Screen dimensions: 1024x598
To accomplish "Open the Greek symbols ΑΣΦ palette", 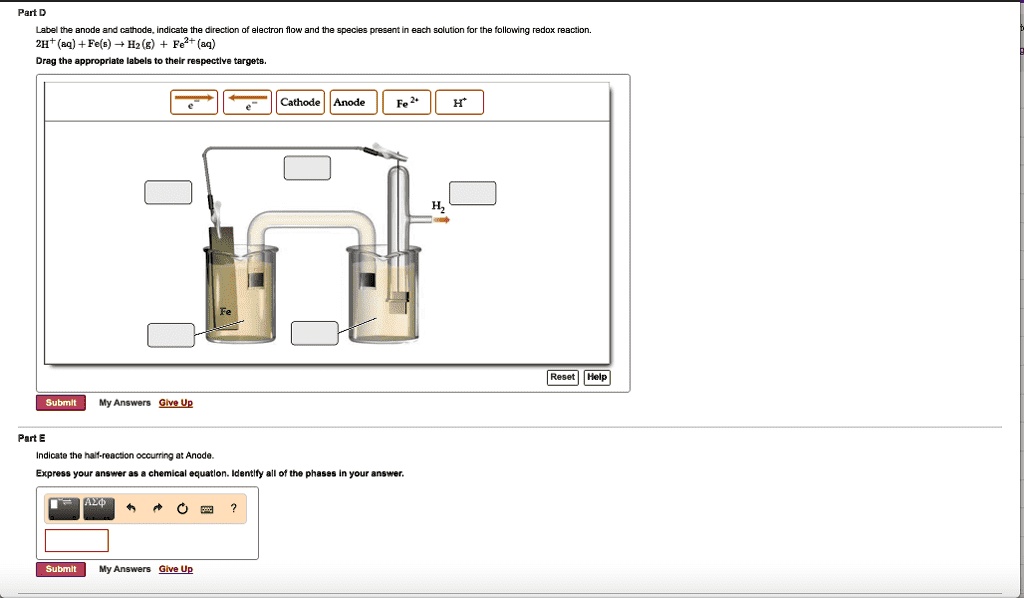I will tap(96, 507).
